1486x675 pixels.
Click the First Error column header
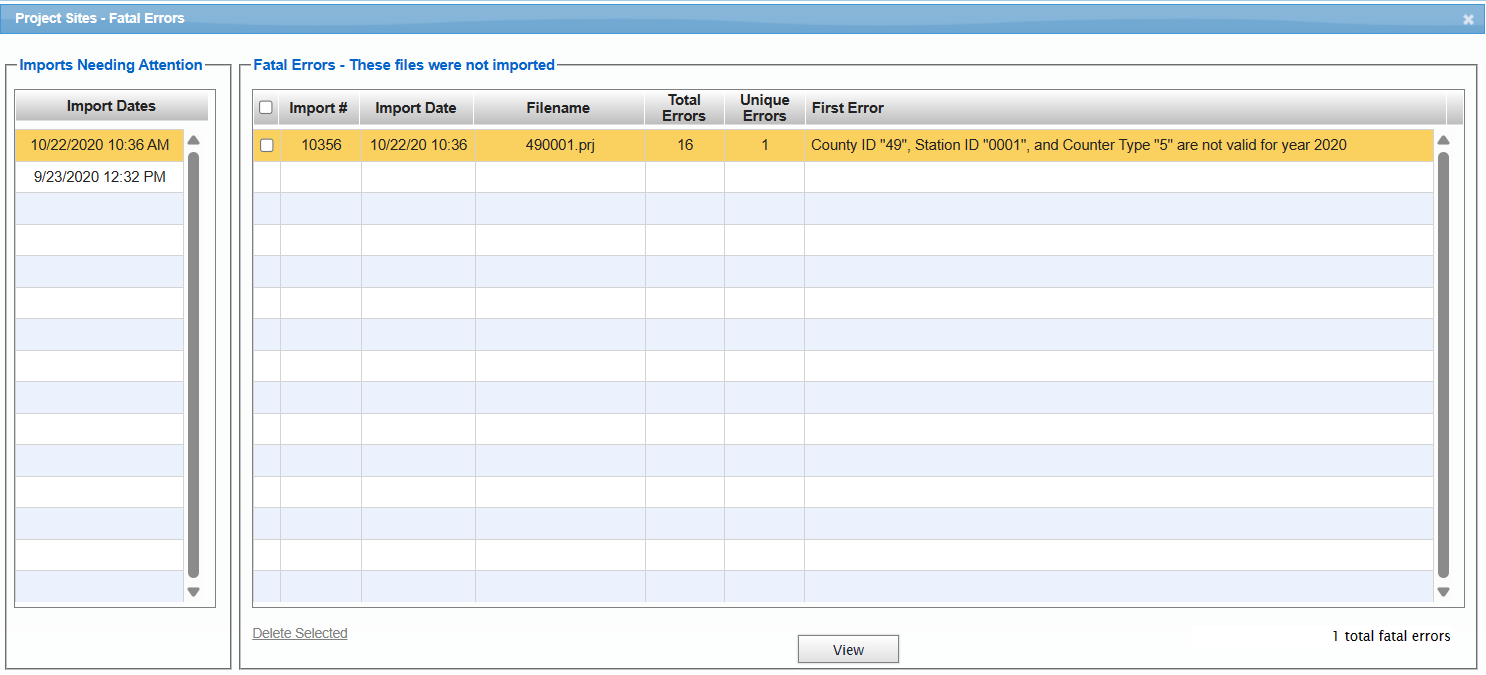point(847,107)
